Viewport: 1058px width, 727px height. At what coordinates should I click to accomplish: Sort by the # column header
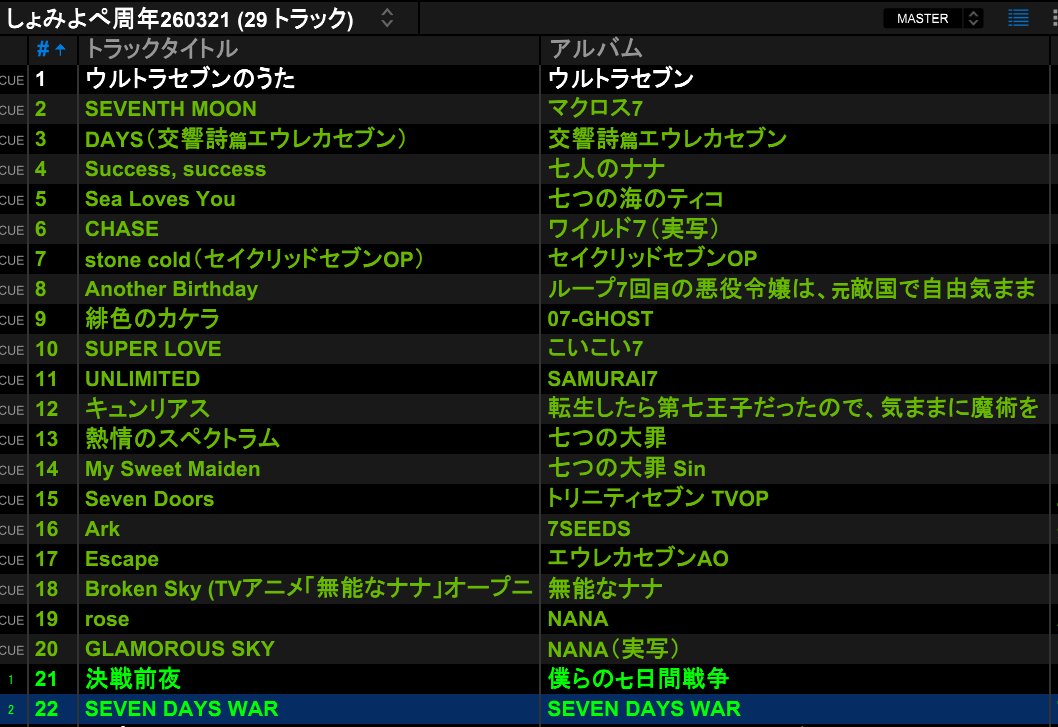51,49
